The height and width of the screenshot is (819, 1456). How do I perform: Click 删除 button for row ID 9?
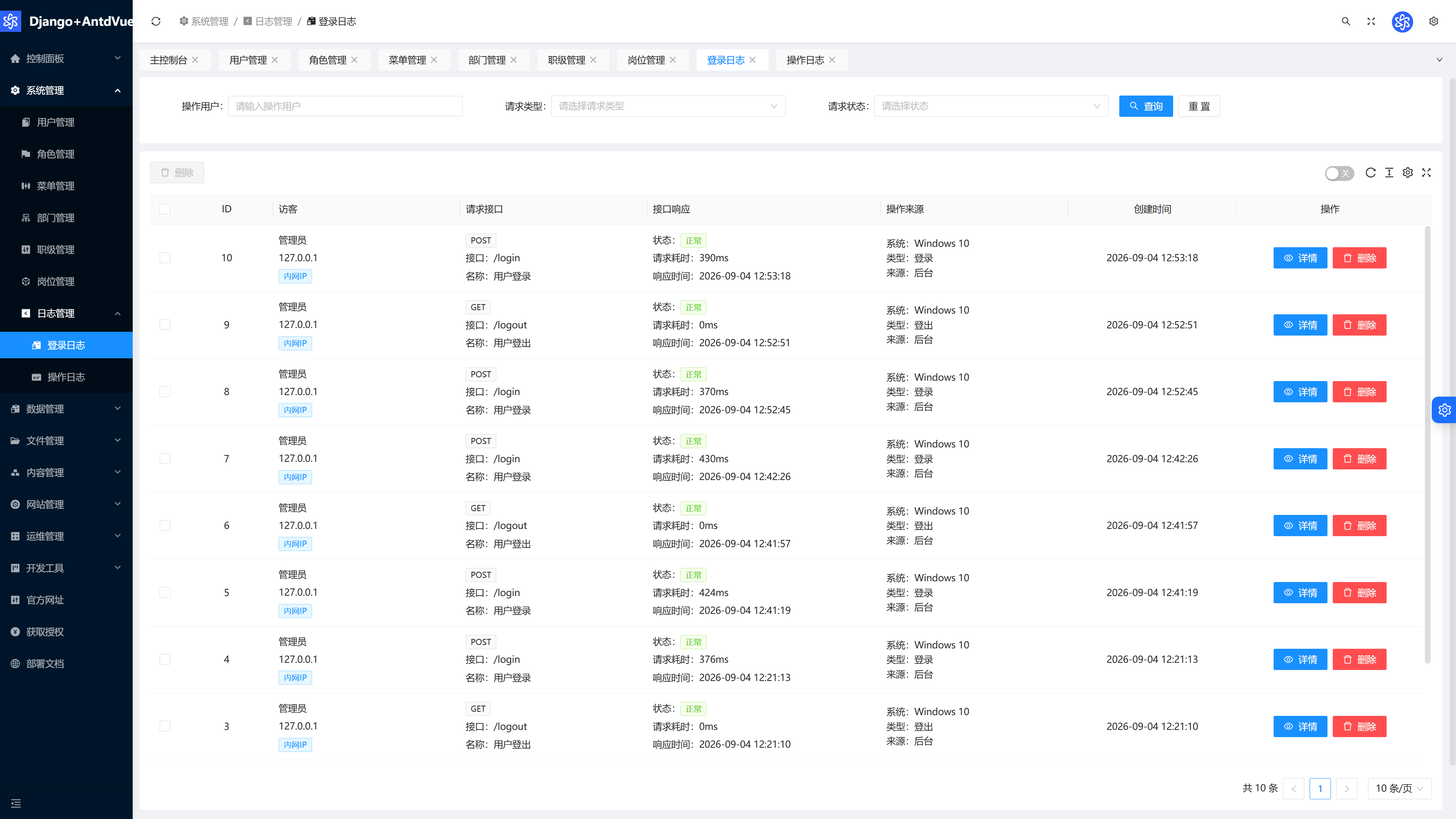click(x=1359, y=325)
